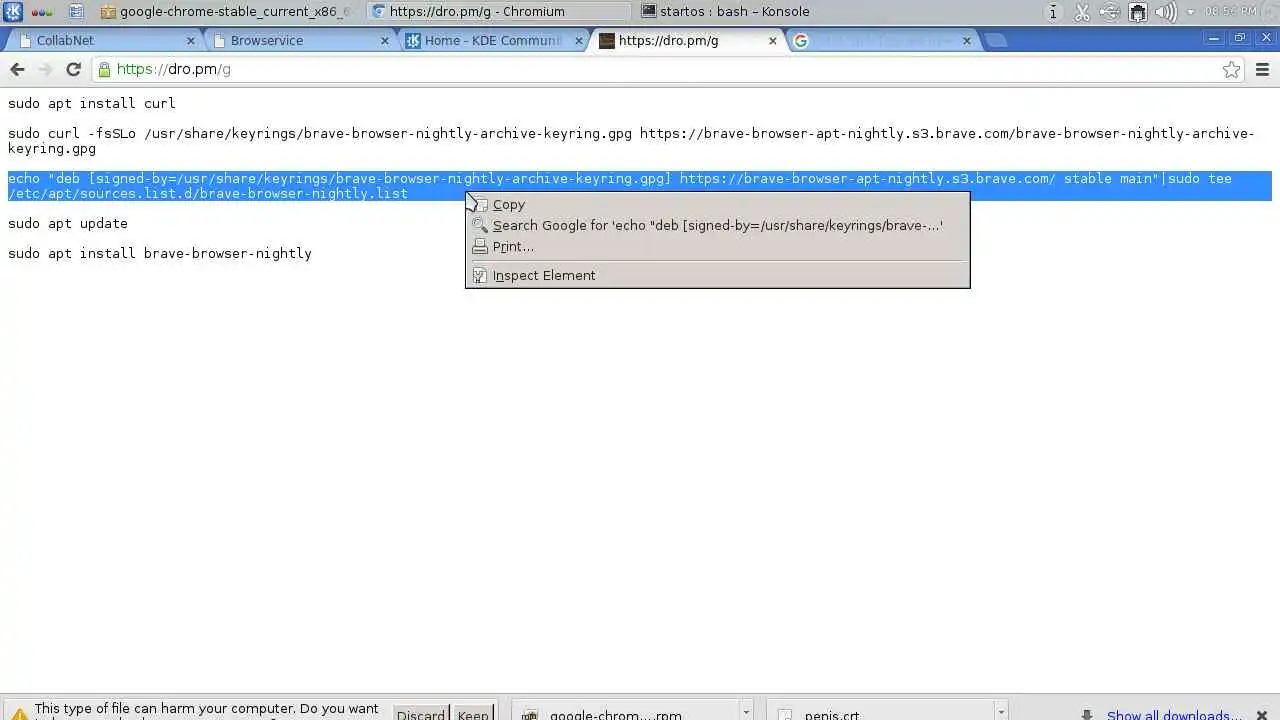Viewport: 1280px width, 720px height.
Task: Click the 'sudo apt update' line
Action: [x=68, y=223]
